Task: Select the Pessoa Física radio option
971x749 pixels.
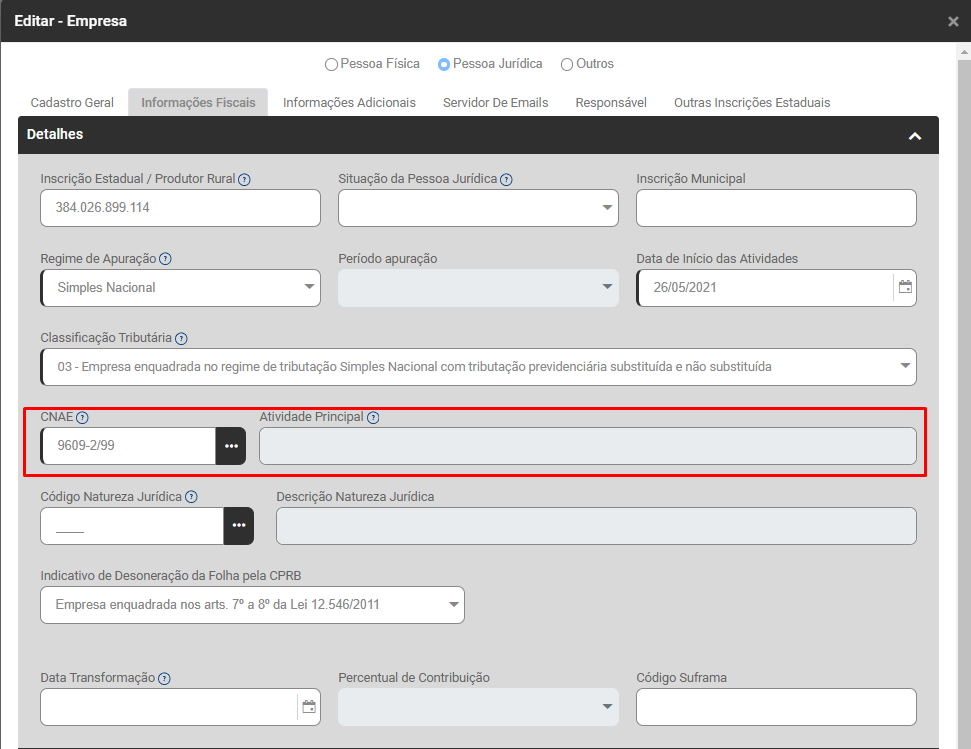Action: click(331, 64)
